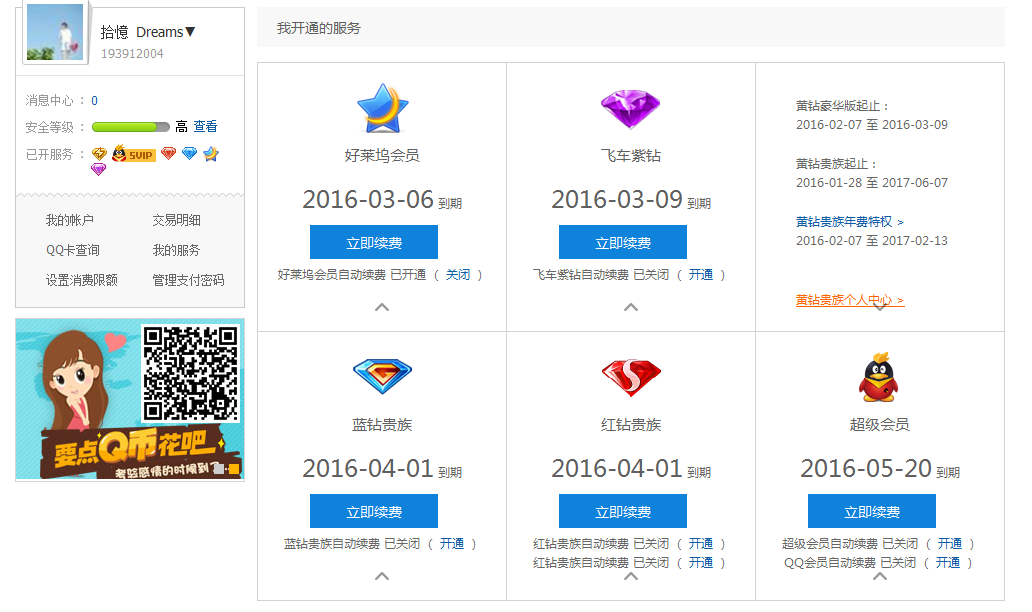Click the message center count 0
The image size is (1032, 612).
(x=94, y=101)
